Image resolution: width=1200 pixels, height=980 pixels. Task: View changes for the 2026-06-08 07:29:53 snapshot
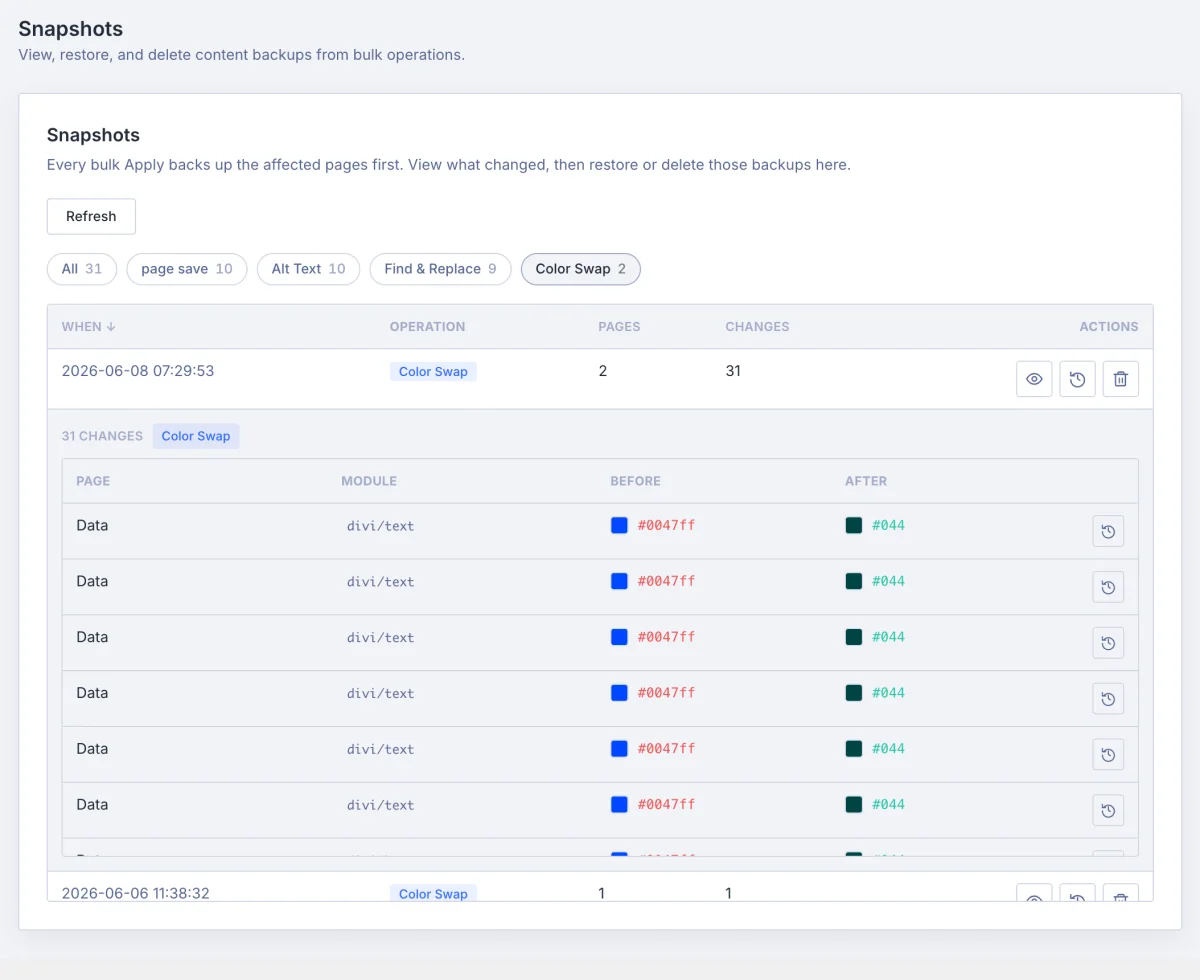pos(1034,379)
